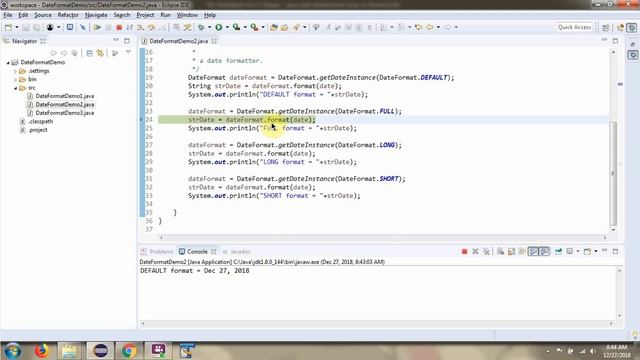The width and height of the screenshot is (640, 360).
Task: Open the Windows Start menu
Action: [x=13, y=351]
